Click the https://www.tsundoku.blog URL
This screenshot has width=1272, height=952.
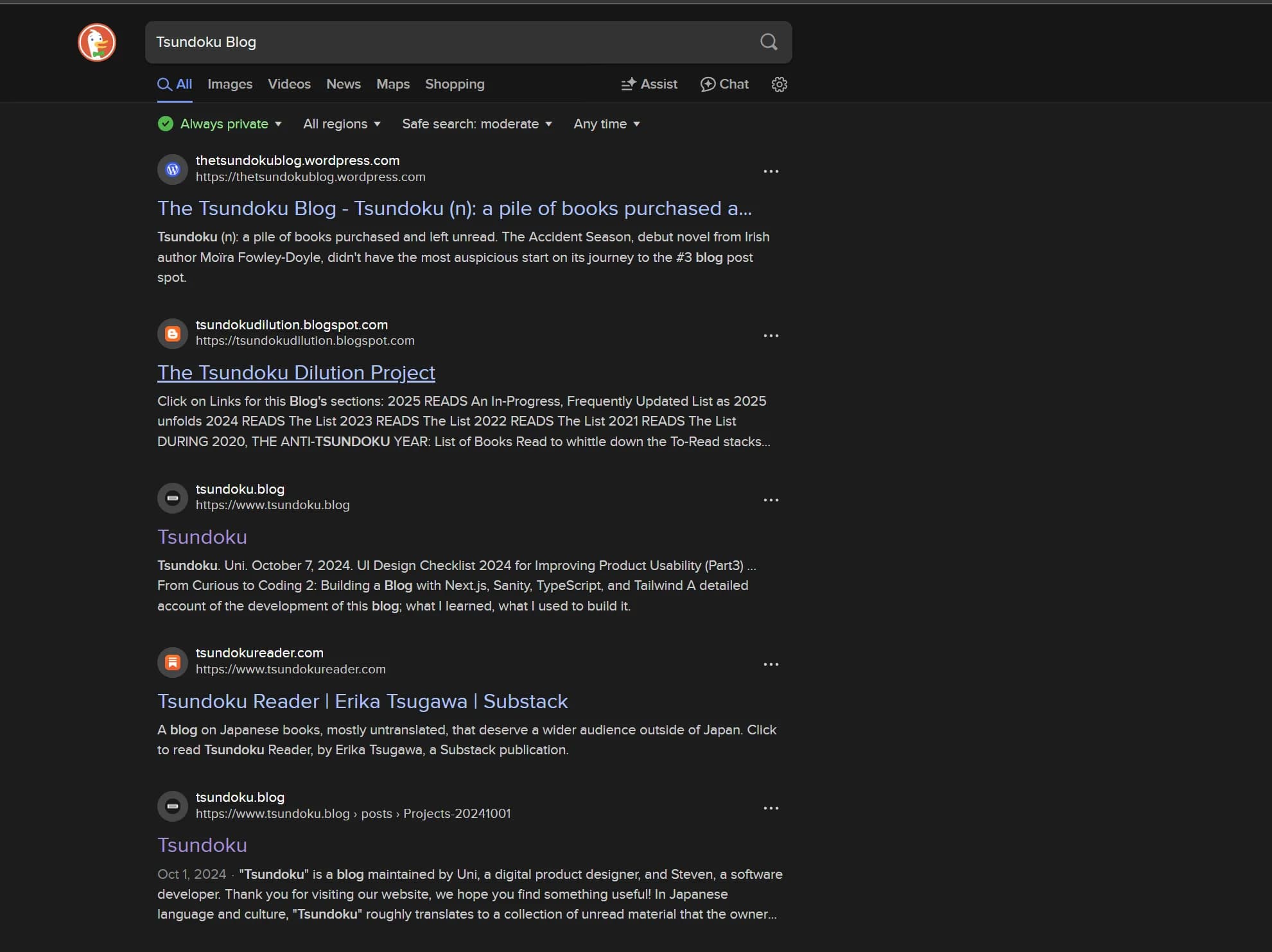point(273,505)
